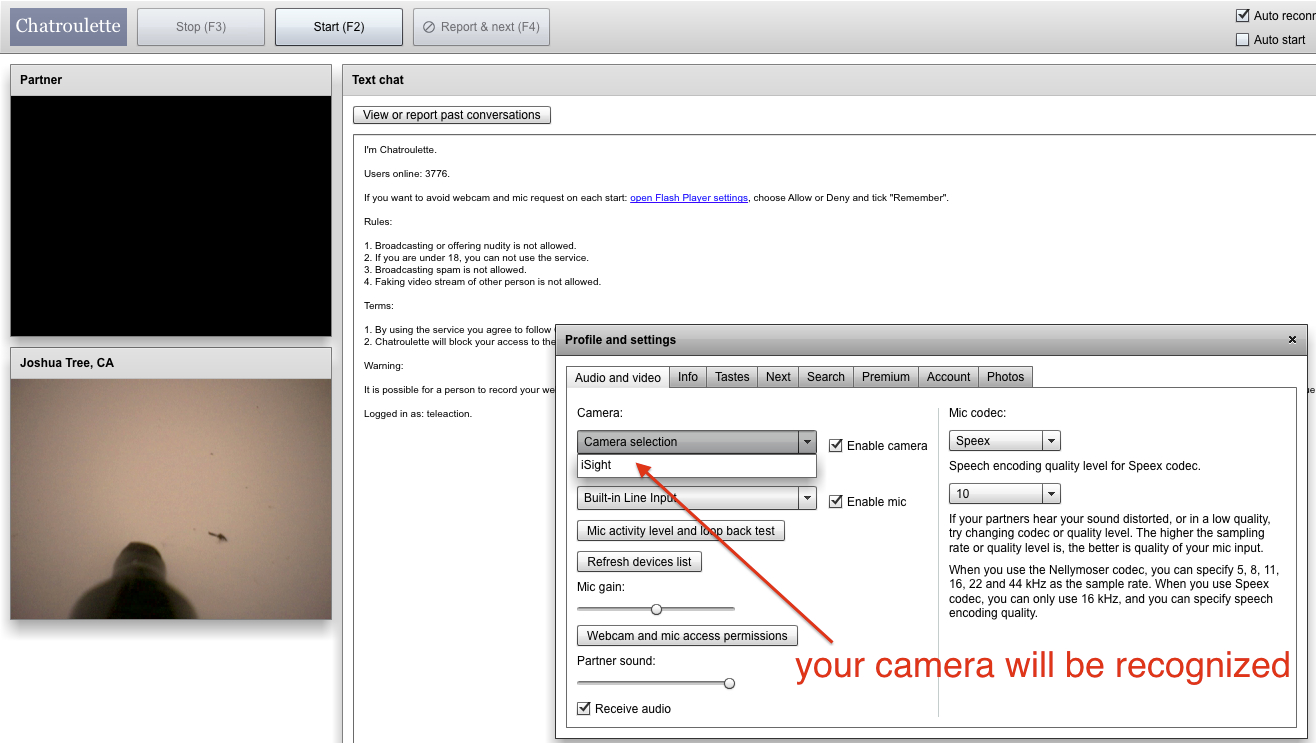Open the Speex mic codec dropdown
The height and width of the screenshot is (743, 1316).
[1005, 441]
